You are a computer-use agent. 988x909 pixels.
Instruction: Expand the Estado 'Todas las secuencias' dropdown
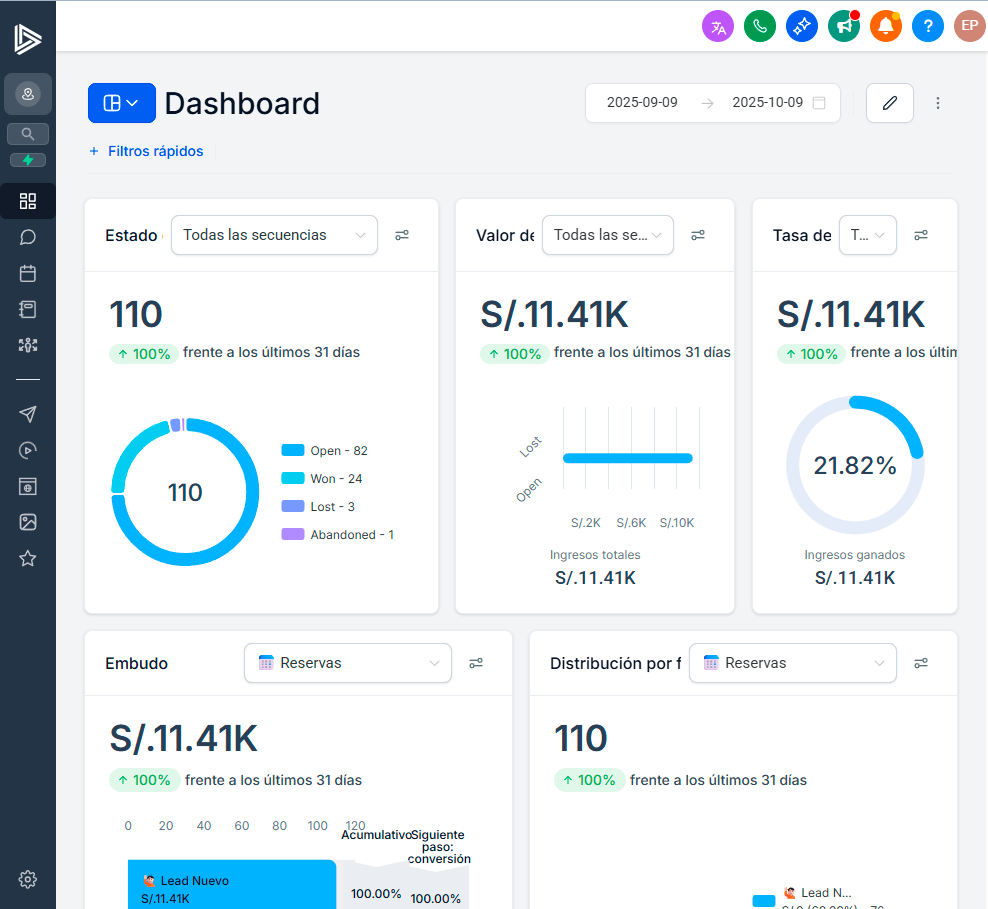(x=274, y=235)
